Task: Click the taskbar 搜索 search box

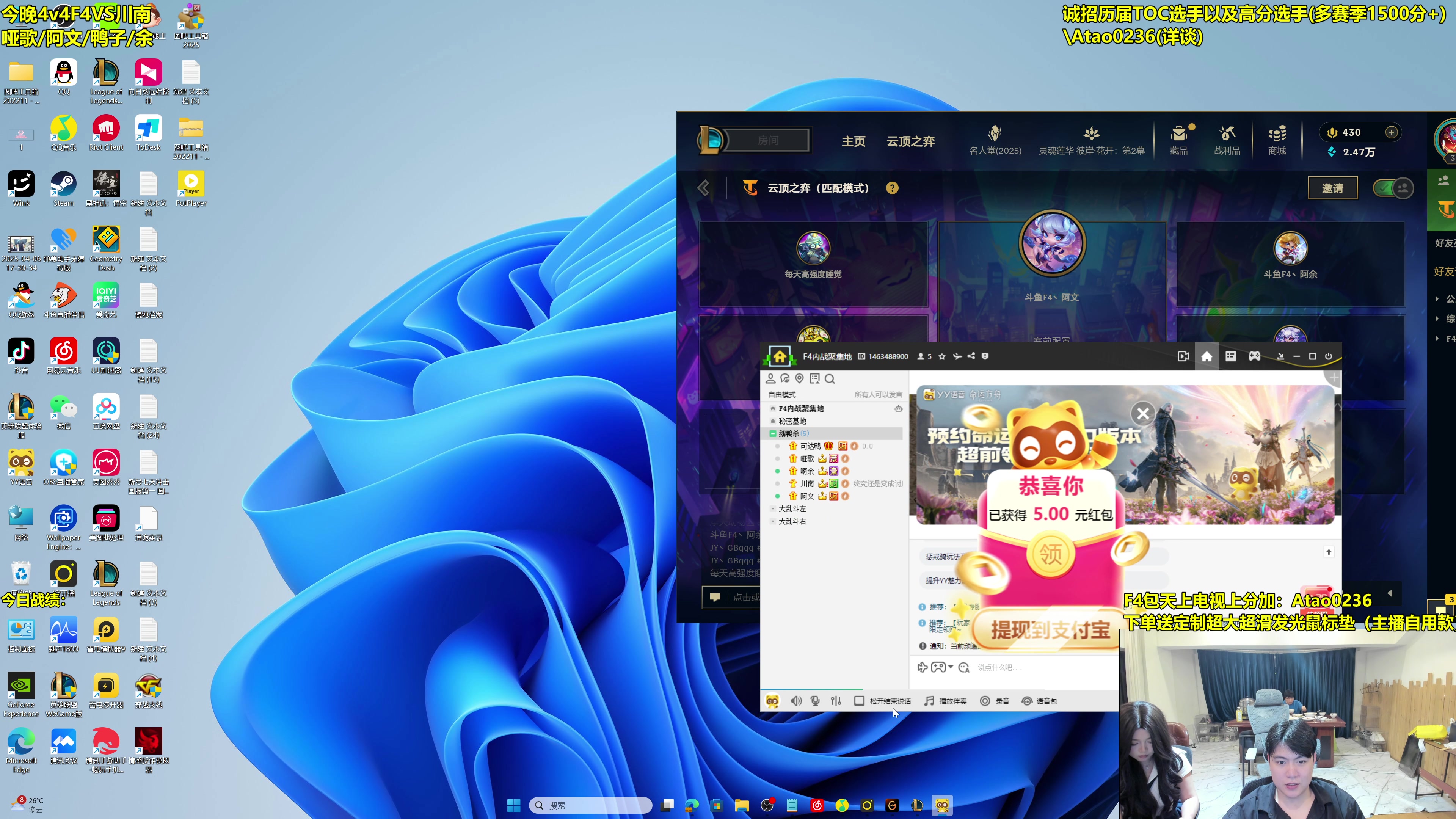Action: (590, 805)
